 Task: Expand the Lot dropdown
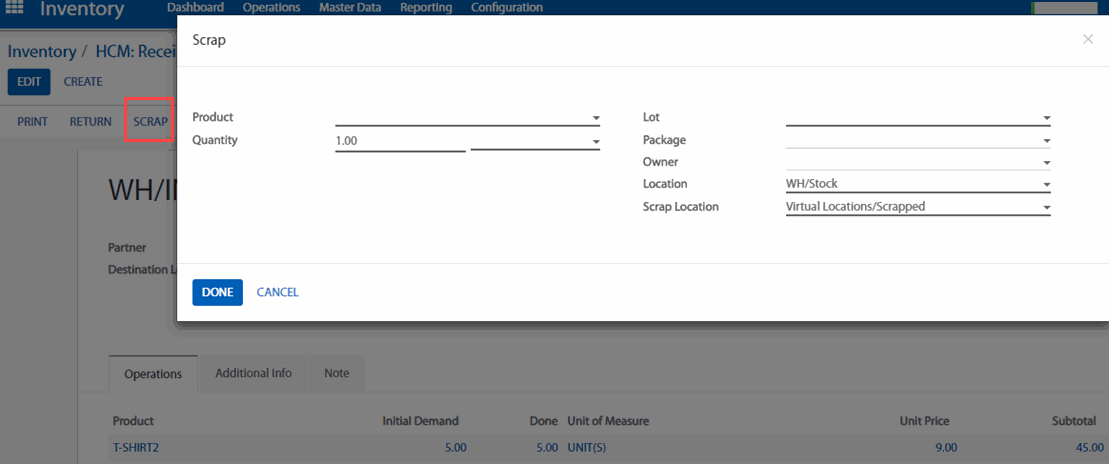(1046, 119)
